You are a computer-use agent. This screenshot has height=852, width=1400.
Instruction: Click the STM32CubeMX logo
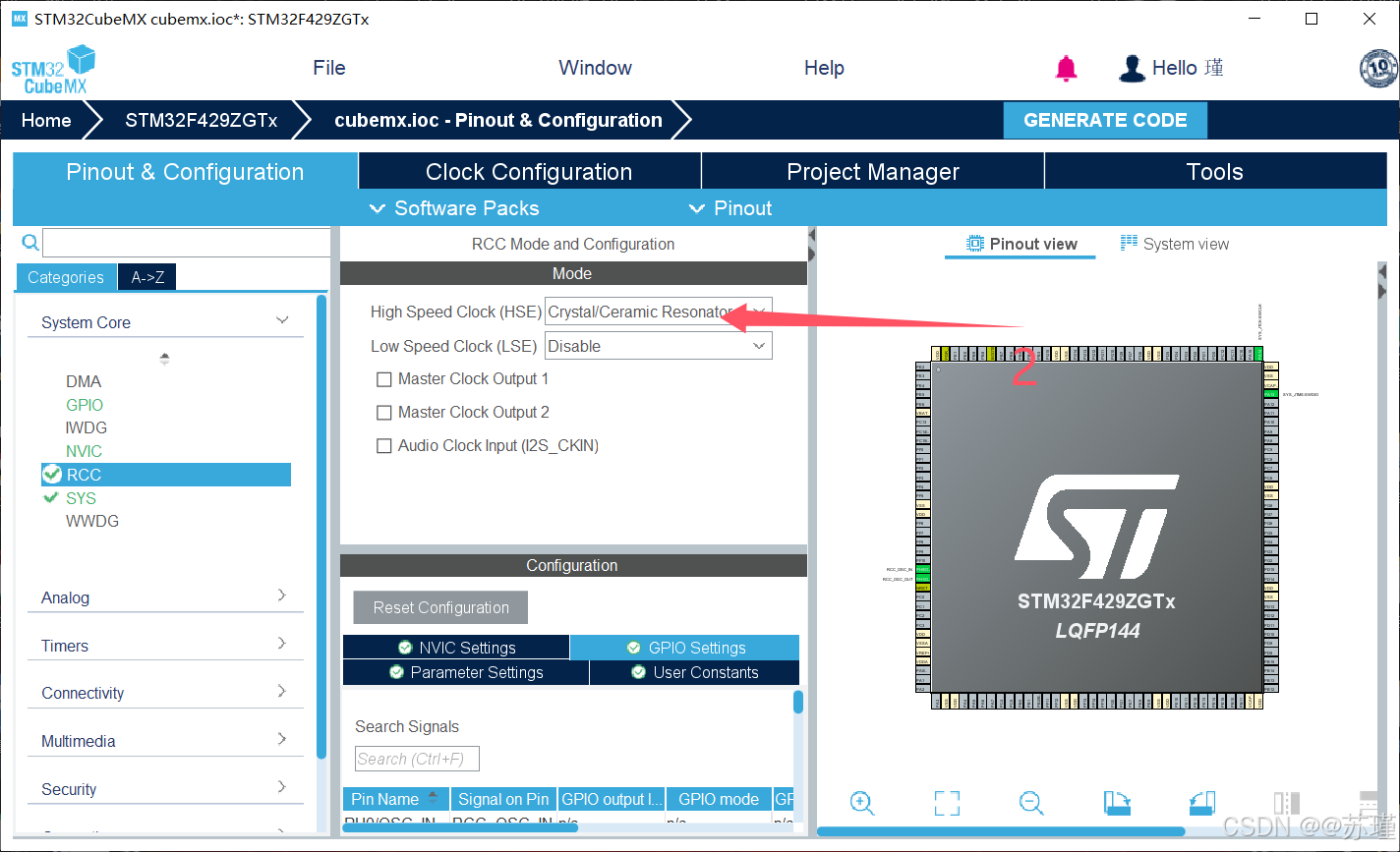click(x=53, y=69)
